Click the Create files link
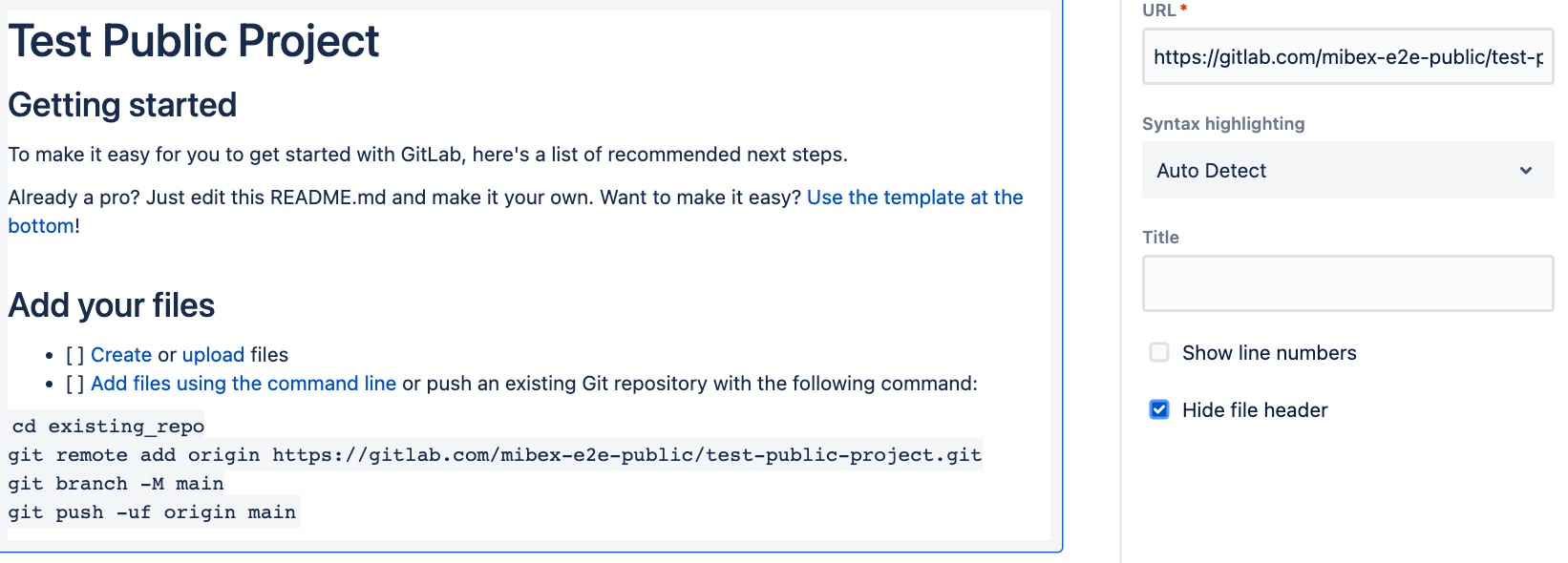The height and width of the screenshot is (563, 1568). click(x=121, y=354)
